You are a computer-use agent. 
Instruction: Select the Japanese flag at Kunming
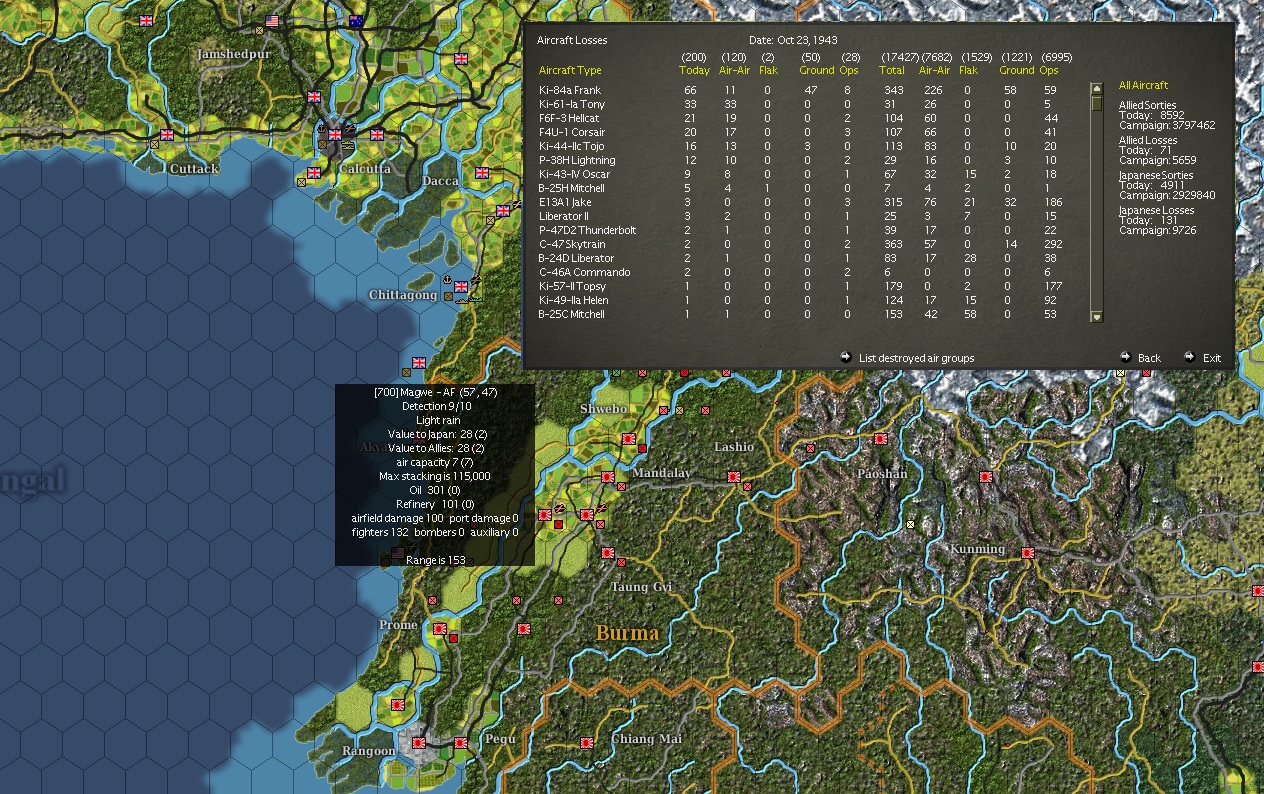(1027, 553)
